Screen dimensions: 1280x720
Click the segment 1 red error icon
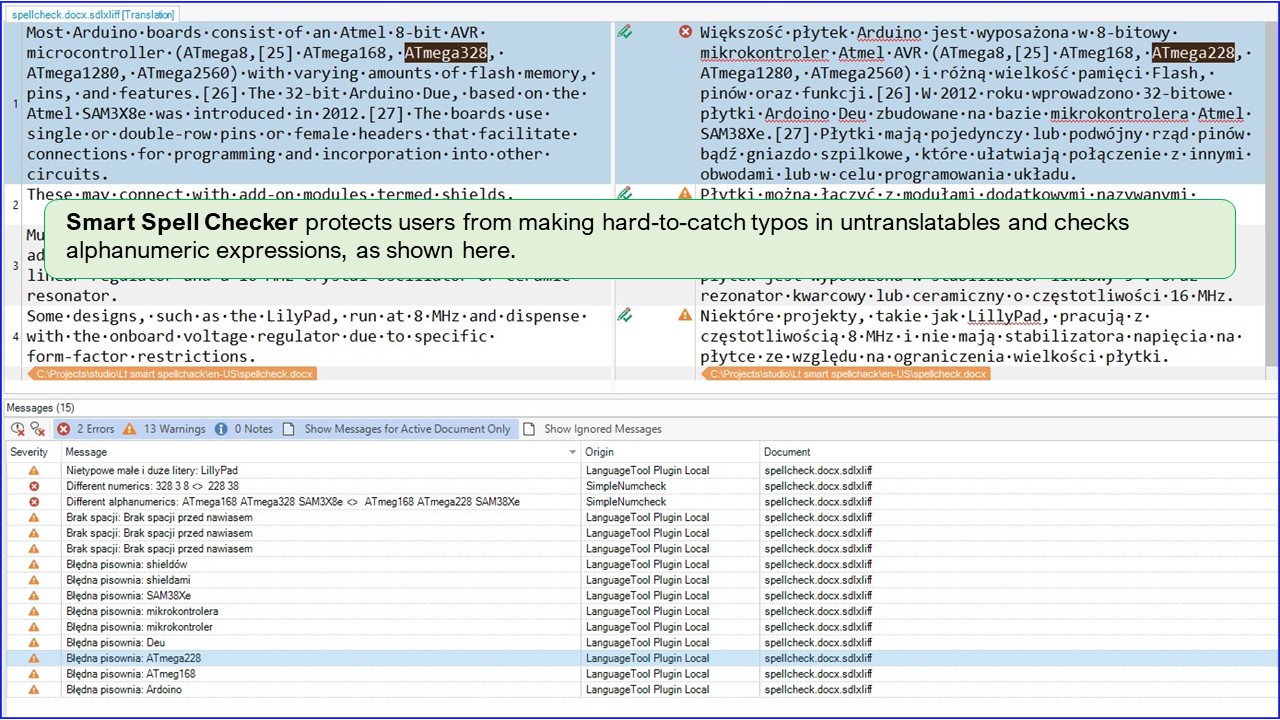click(x=685, y=32)
